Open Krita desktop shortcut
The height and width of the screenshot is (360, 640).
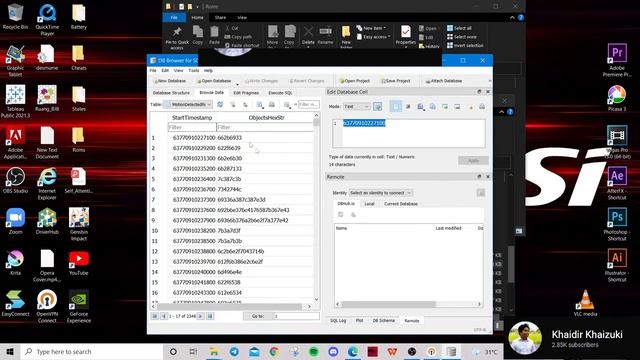click(x=15, y=262)
